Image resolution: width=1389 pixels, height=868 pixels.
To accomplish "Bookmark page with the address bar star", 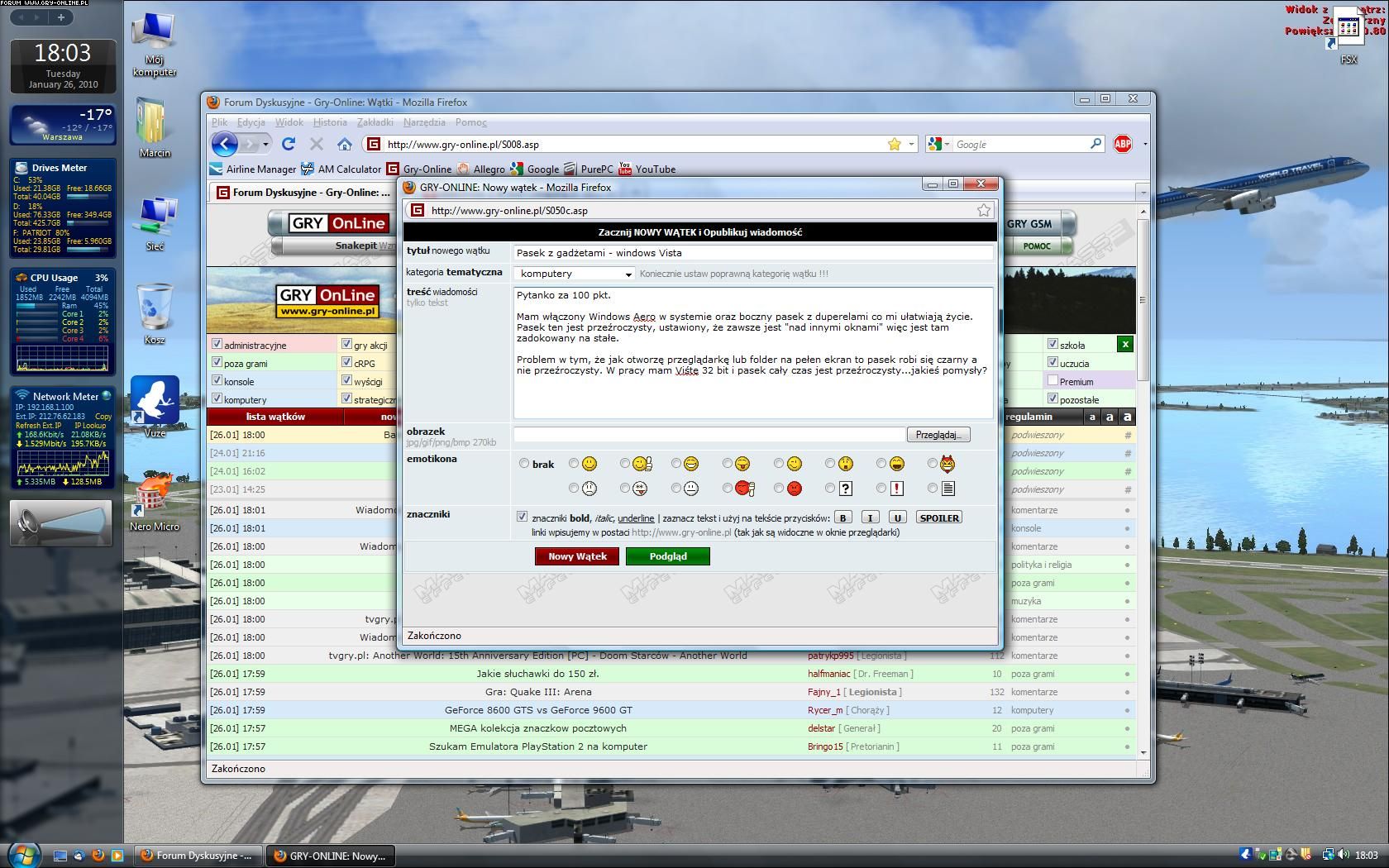I will [x=895, y=144].
